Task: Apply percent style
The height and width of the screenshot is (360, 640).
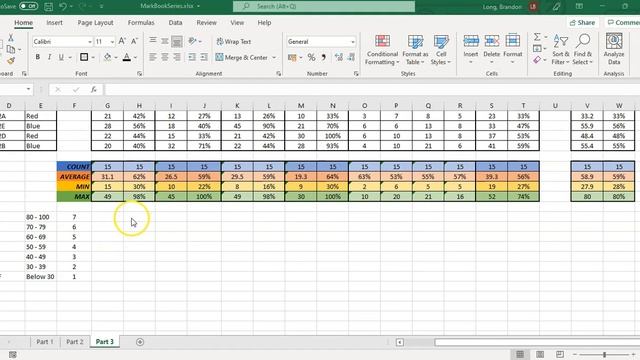Action: [311, 57]
